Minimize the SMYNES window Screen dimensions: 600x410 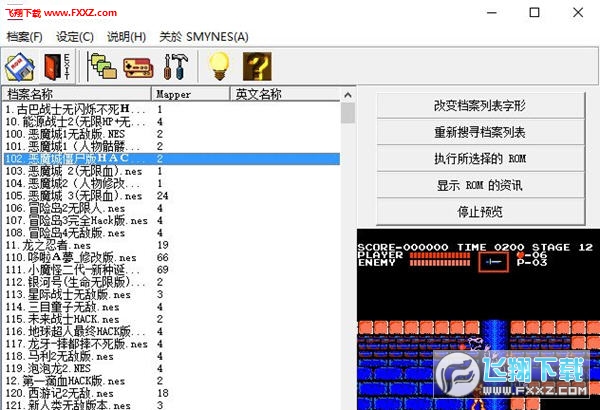492,12
